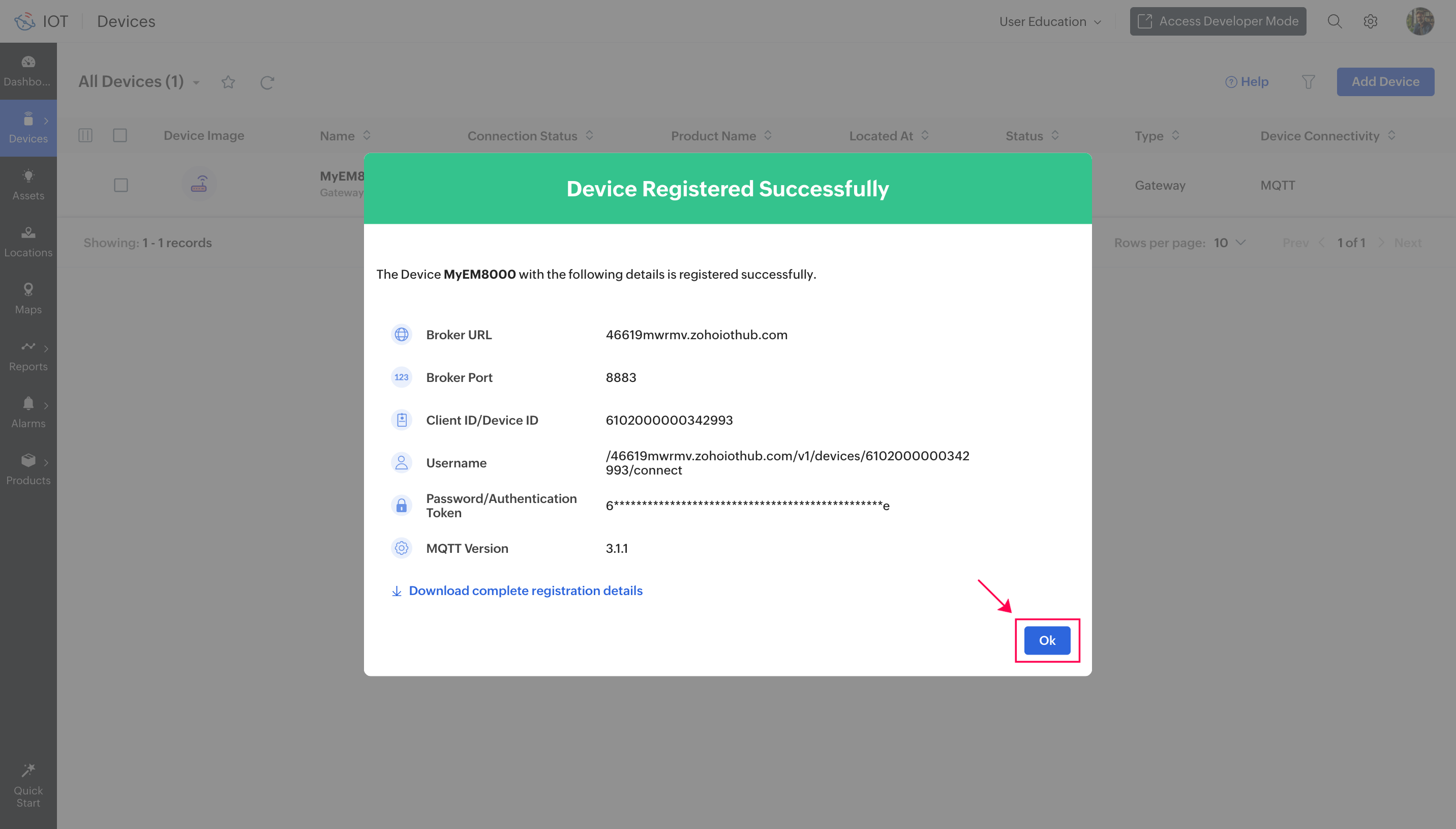
Task: Click the filter funnel icon
Action: [x=1308, y=82]
